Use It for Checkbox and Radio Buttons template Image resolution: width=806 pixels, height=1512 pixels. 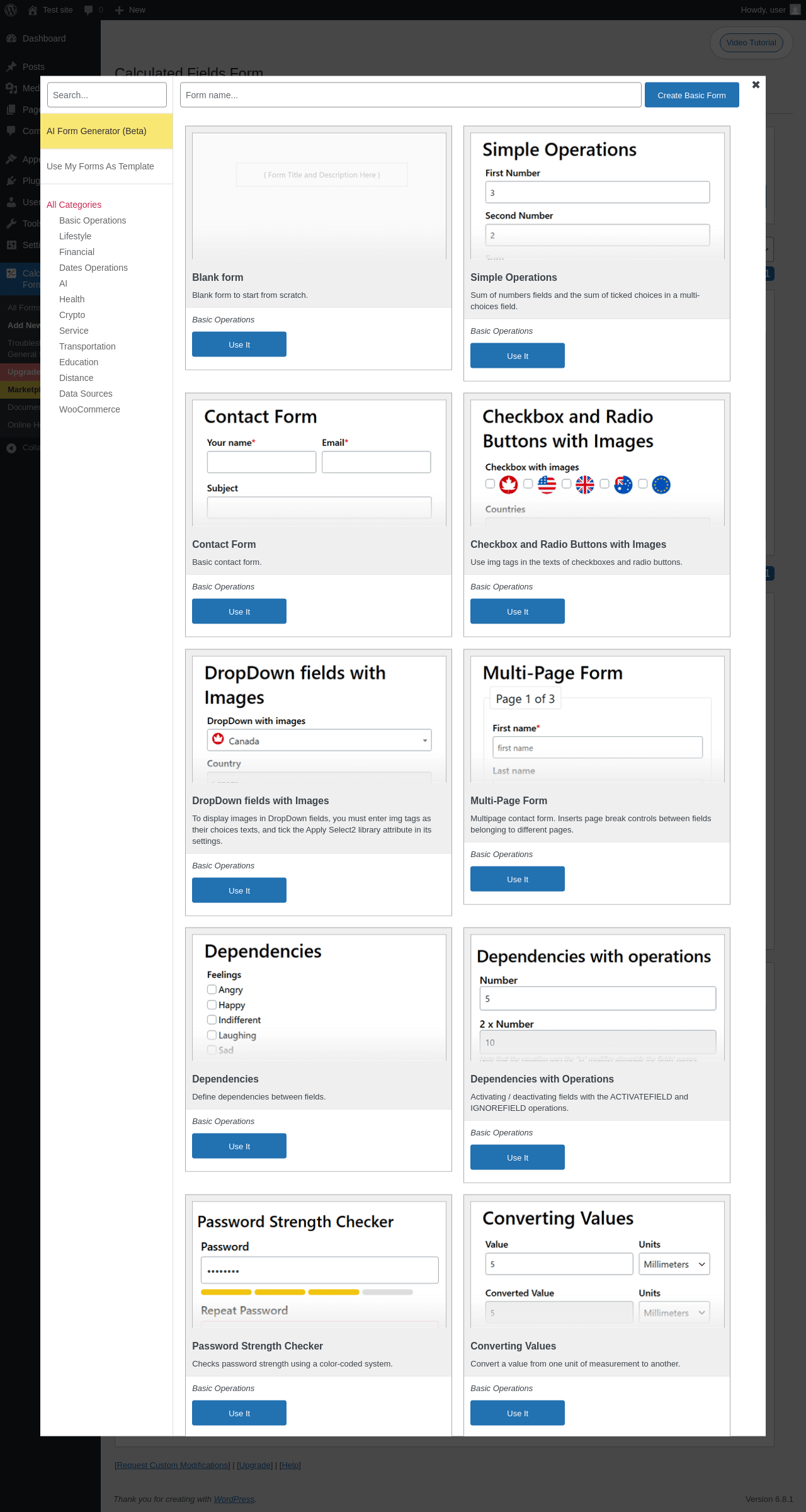click(518, 611)
